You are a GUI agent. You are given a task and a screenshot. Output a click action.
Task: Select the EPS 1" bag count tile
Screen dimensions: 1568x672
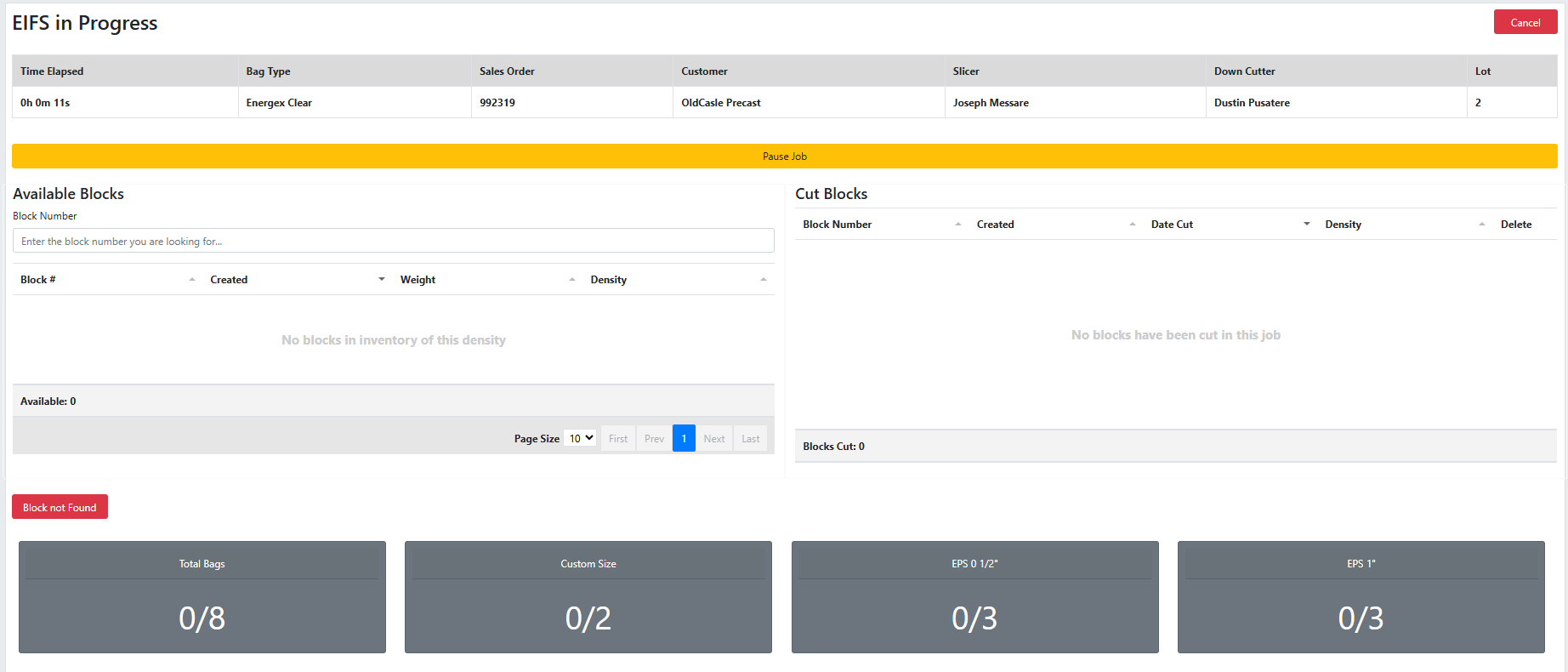[x=1361, y=597]
